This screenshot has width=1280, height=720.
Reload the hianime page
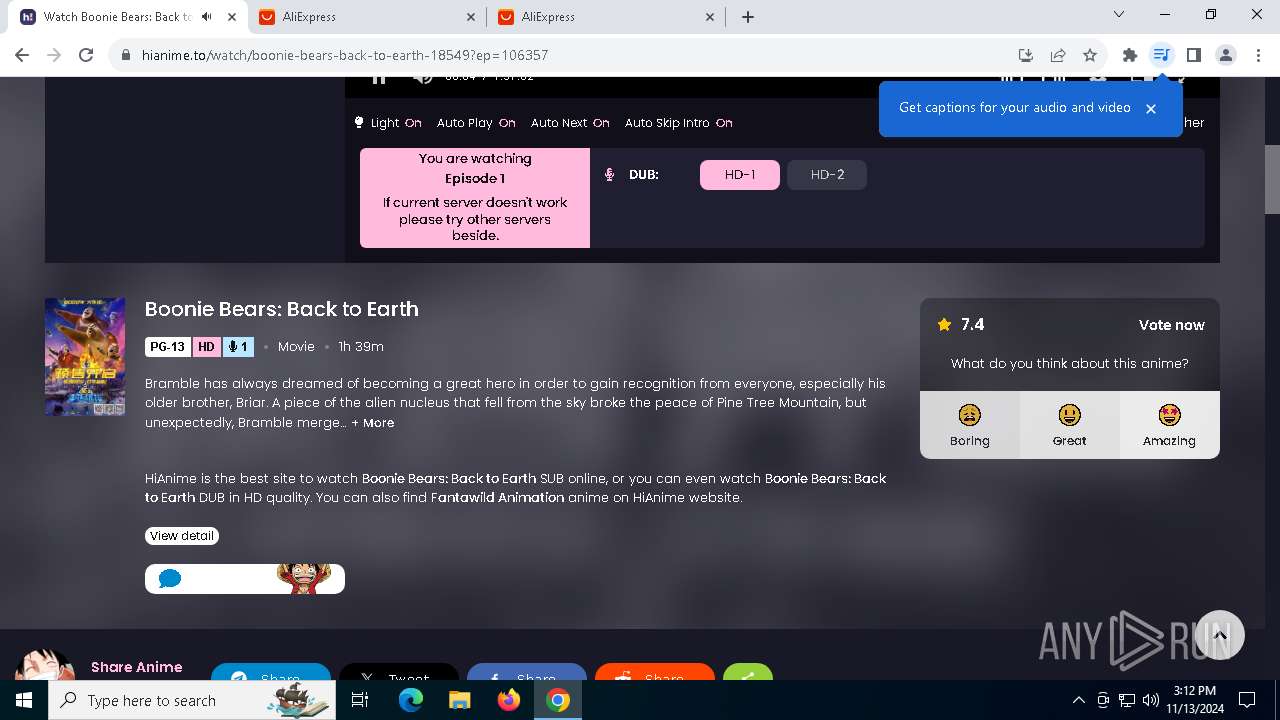tap(86, 55)
